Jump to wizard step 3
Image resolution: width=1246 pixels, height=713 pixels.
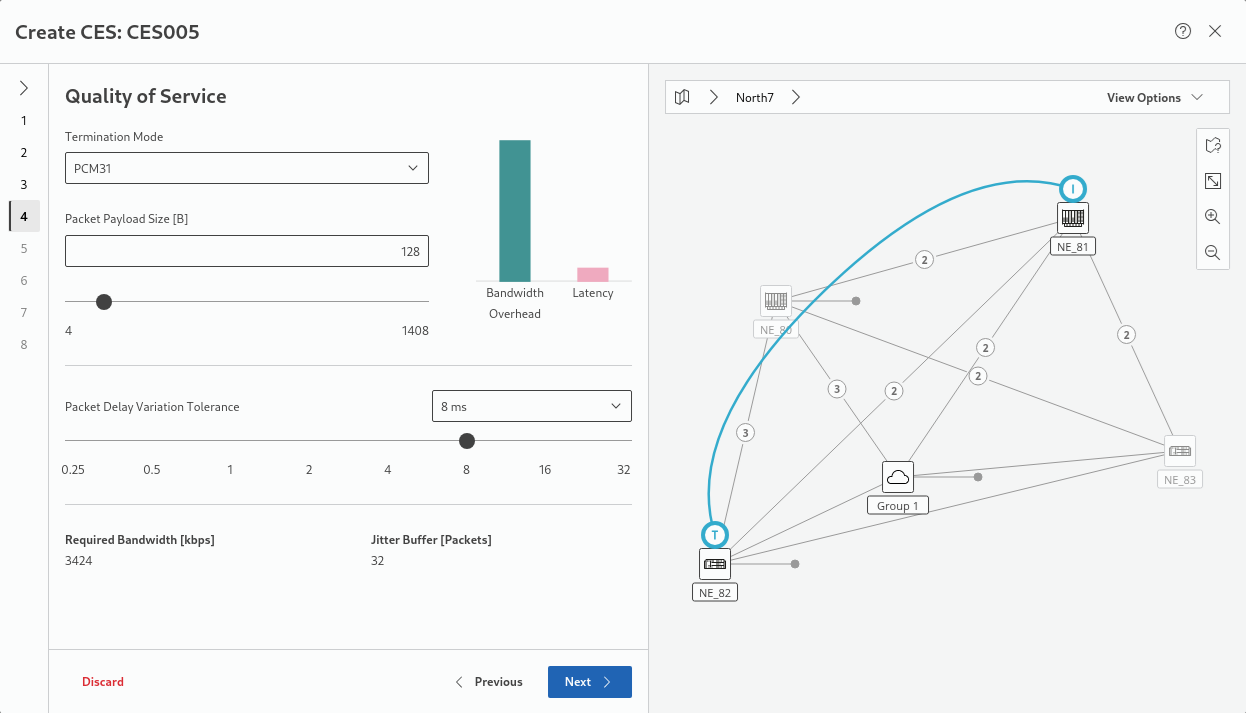click(x=24, y=185)
